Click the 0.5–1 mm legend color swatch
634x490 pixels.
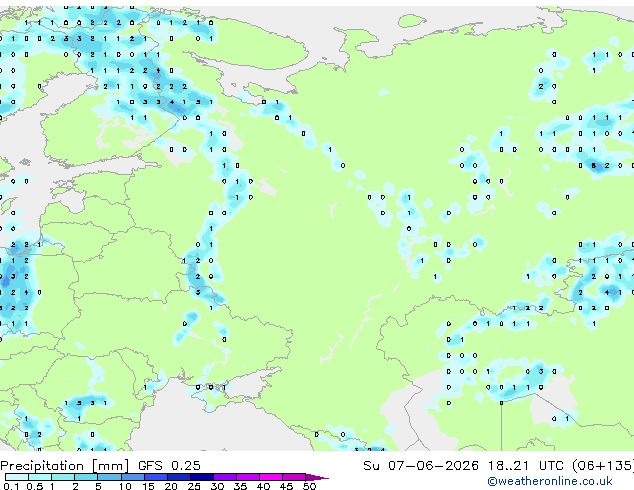click(x=40, y=477)
